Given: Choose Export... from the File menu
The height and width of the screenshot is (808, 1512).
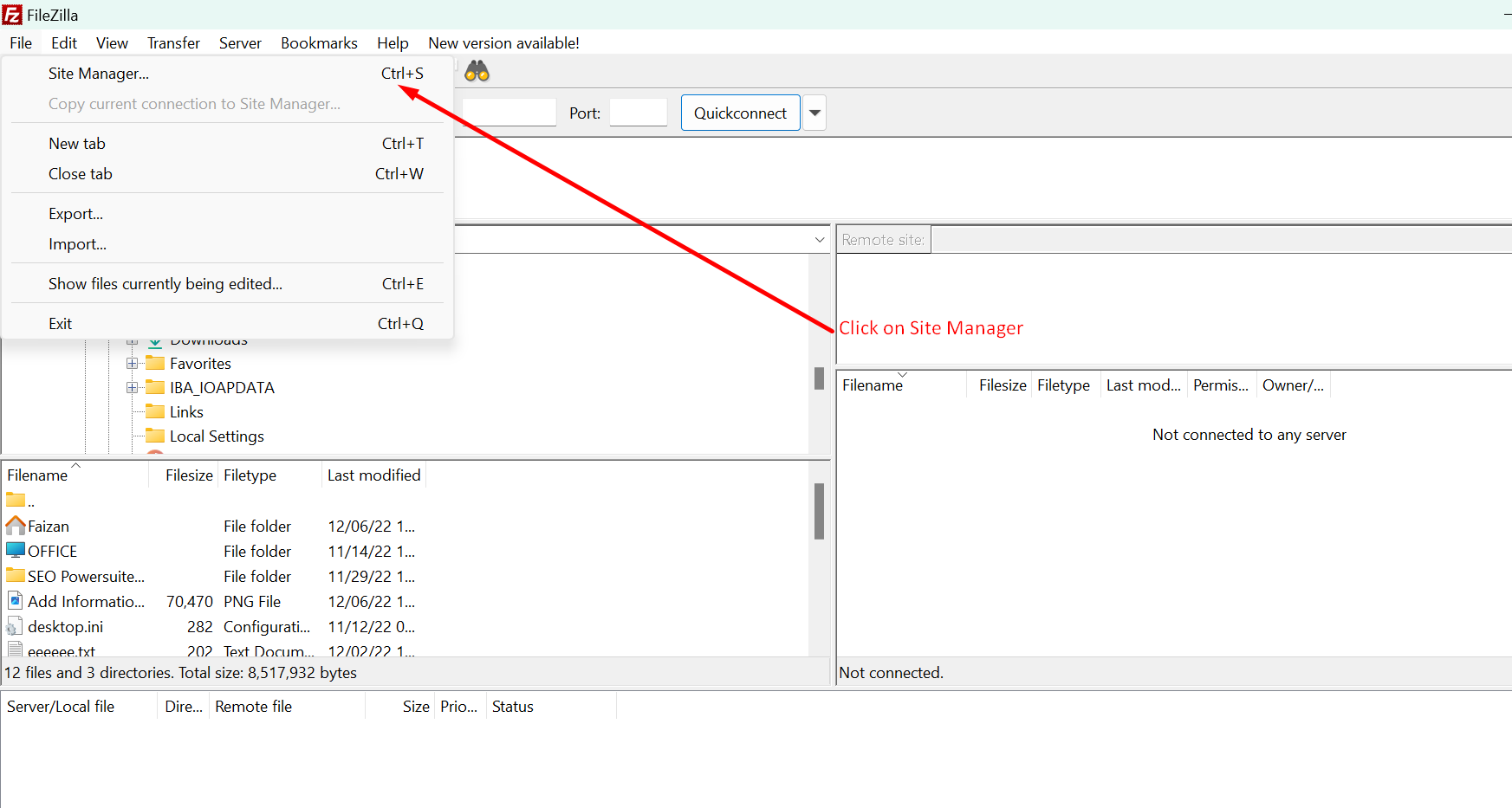Looking at the screenshot, I should pyautogui.click(x=227, y=214).
